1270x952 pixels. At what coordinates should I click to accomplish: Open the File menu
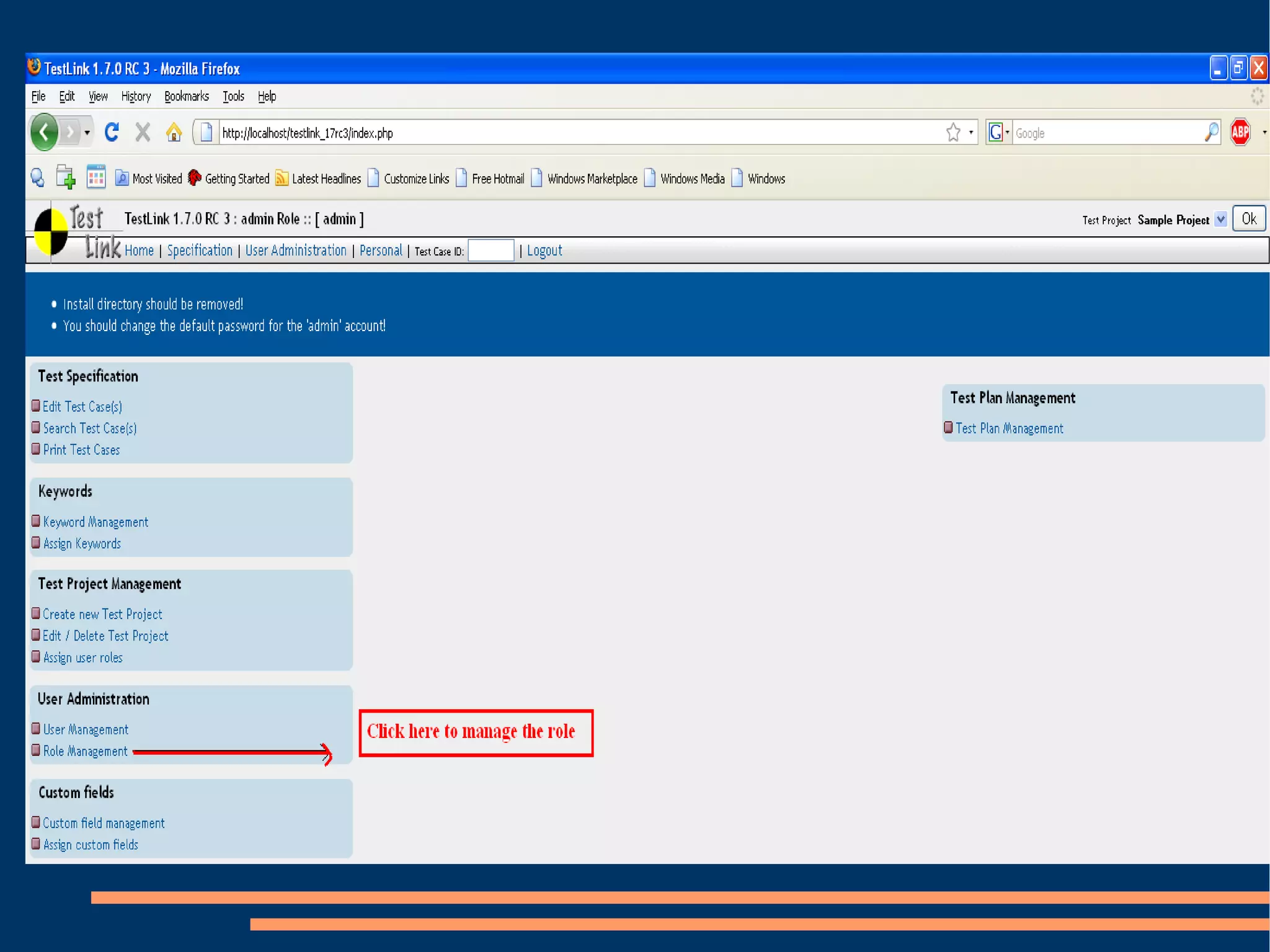38,96
